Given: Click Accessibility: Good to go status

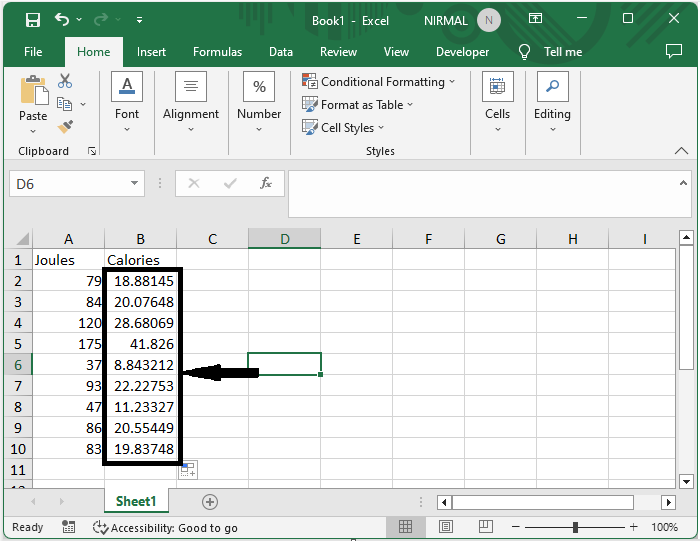Looking at the screenshot, I should pos(165,528).
